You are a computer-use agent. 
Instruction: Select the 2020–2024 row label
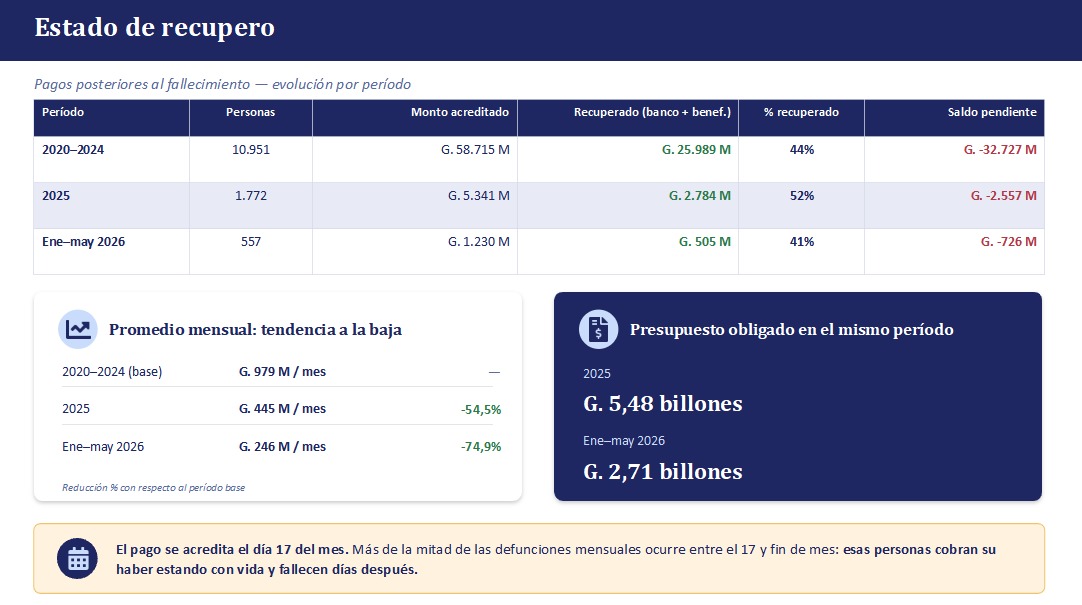coord(72,150)
